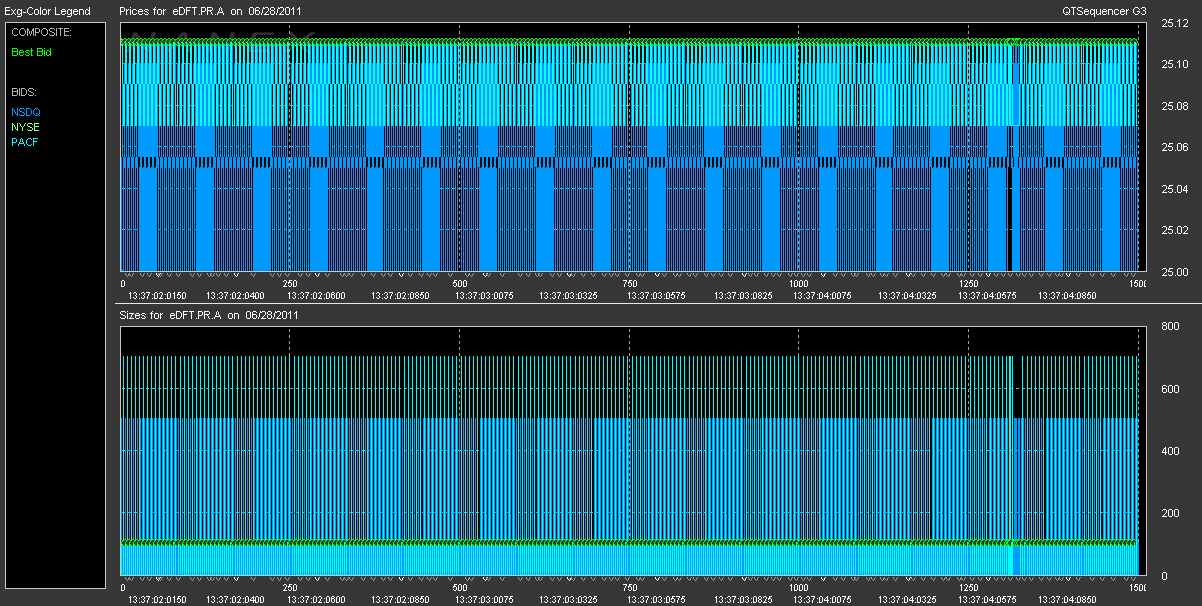This screenshot has height=606, width=1202.
Task: Click the 25.00 price axis label
Action: 1175,271
